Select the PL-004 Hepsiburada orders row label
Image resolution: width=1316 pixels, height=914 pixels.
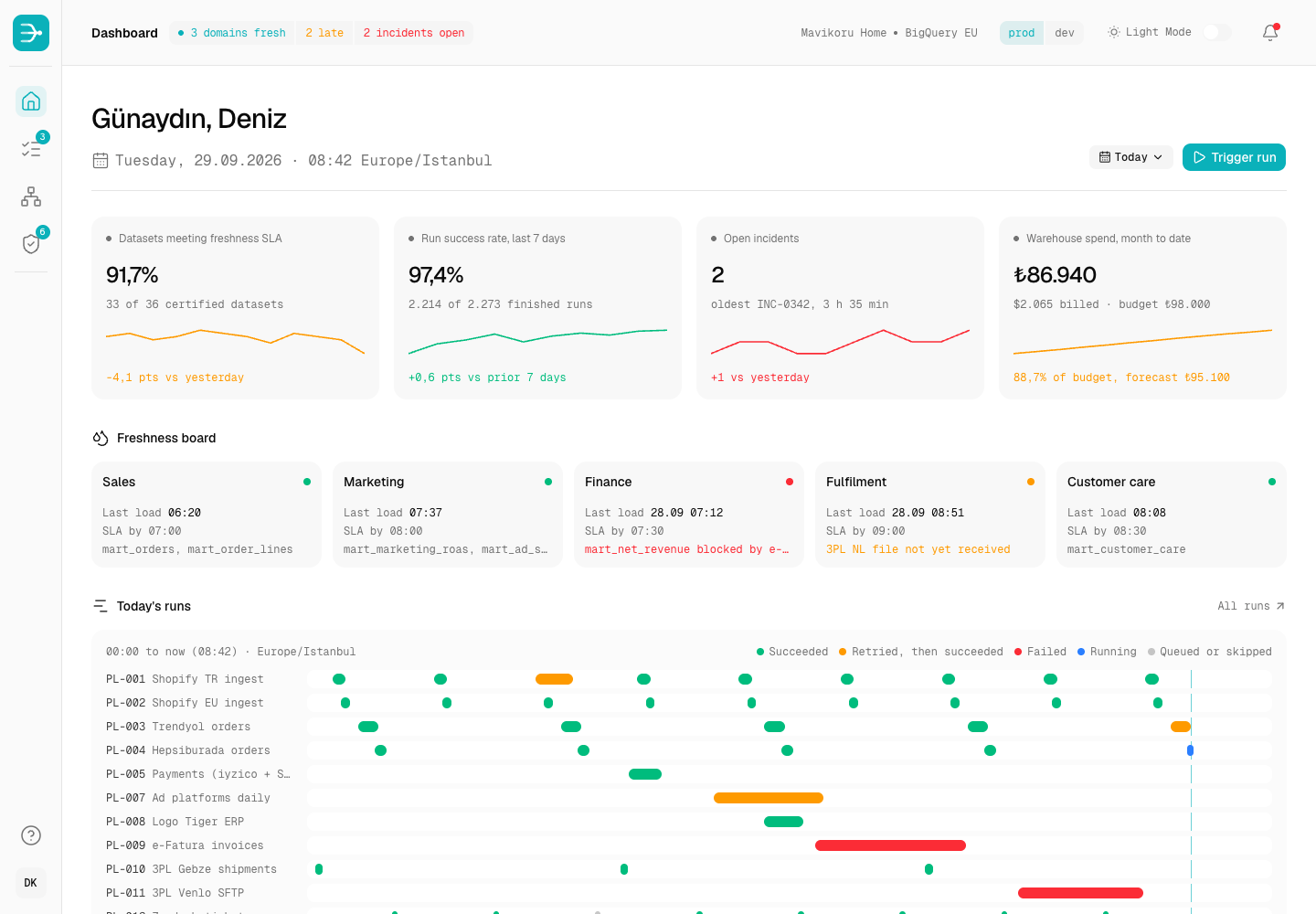point(188,750)
